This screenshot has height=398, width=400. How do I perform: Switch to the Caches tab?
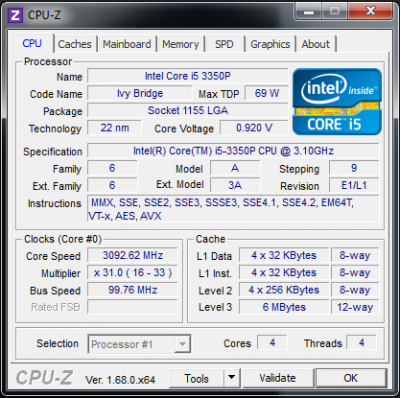pyautogui.click(x=75, y=44)
